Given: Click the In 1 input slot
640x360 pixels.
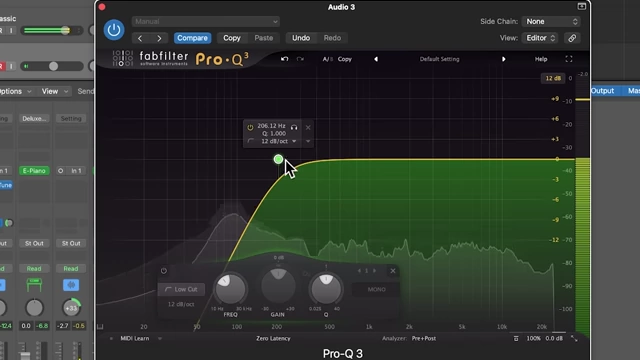Looking at the screenshot, I should tap(77, 171).
